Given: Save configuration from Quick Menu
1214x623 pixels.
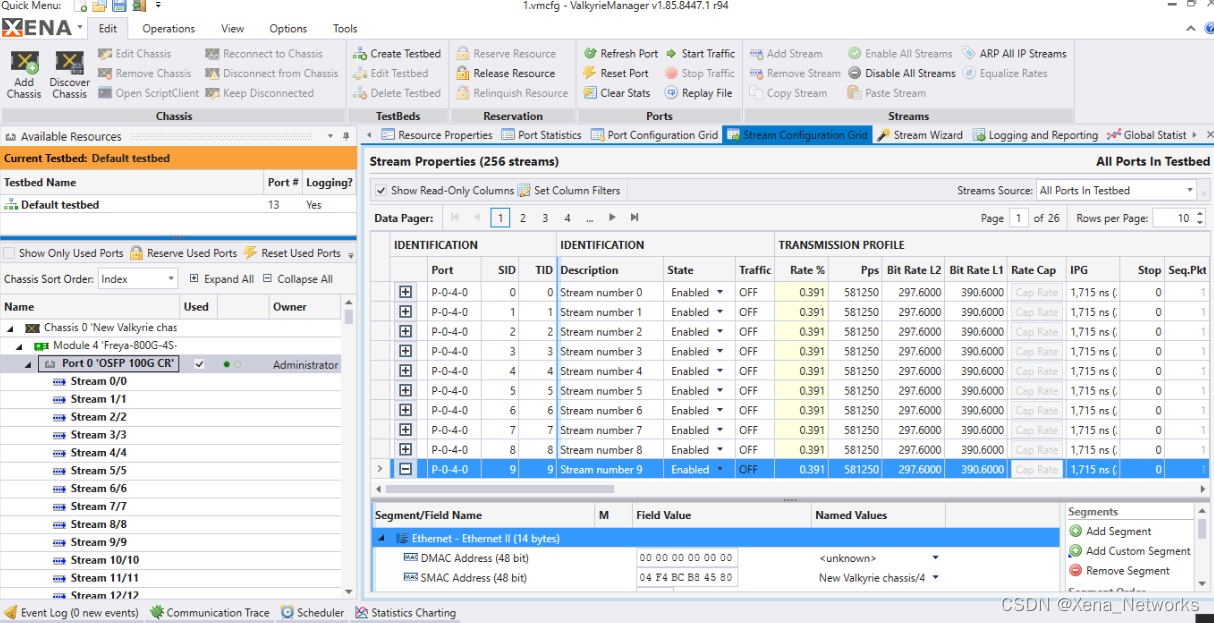Looking at the screenshot, I should click(119, 7).
